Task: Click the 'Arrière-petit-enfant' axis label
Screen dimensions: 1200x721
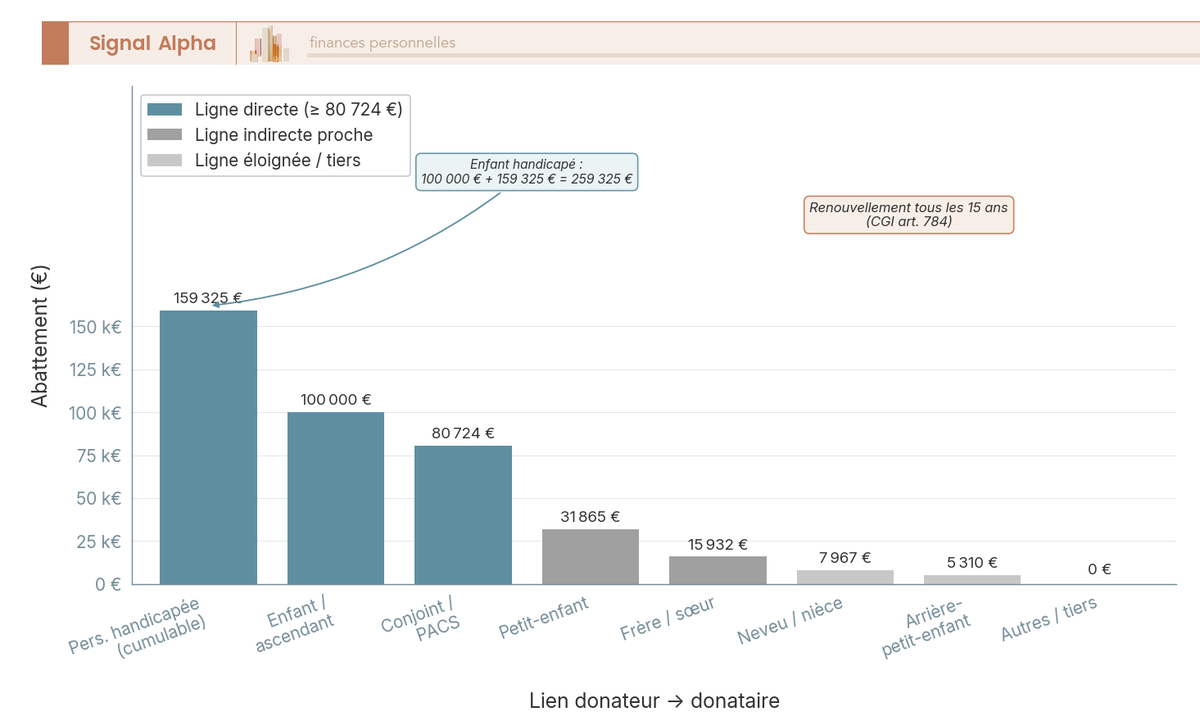Action: (x=925, y=629)
